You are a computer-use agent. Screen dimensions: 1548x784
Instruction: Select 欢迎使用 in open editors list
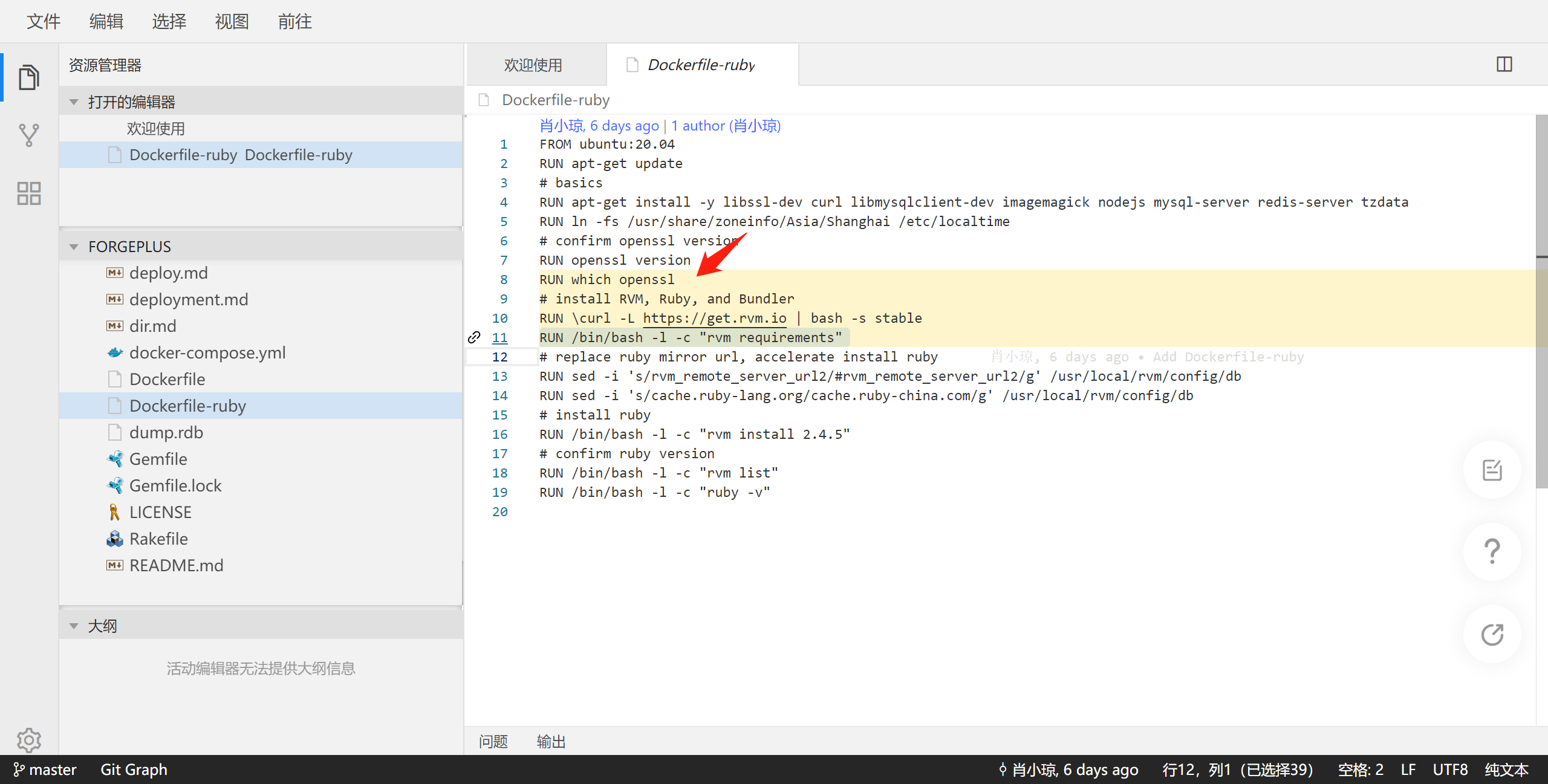[x=261, y=129]
